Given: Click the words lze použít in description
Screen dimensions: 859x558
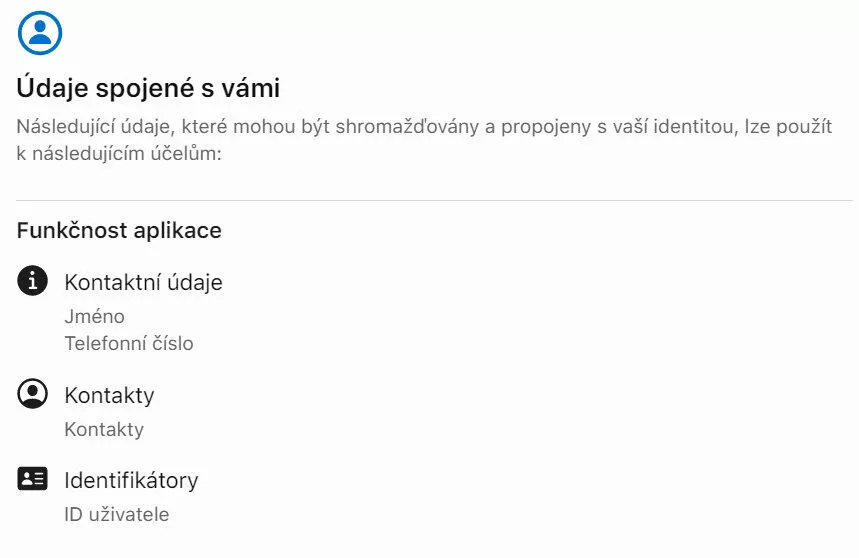Looking at the screenshot, I should coord(788,127).
